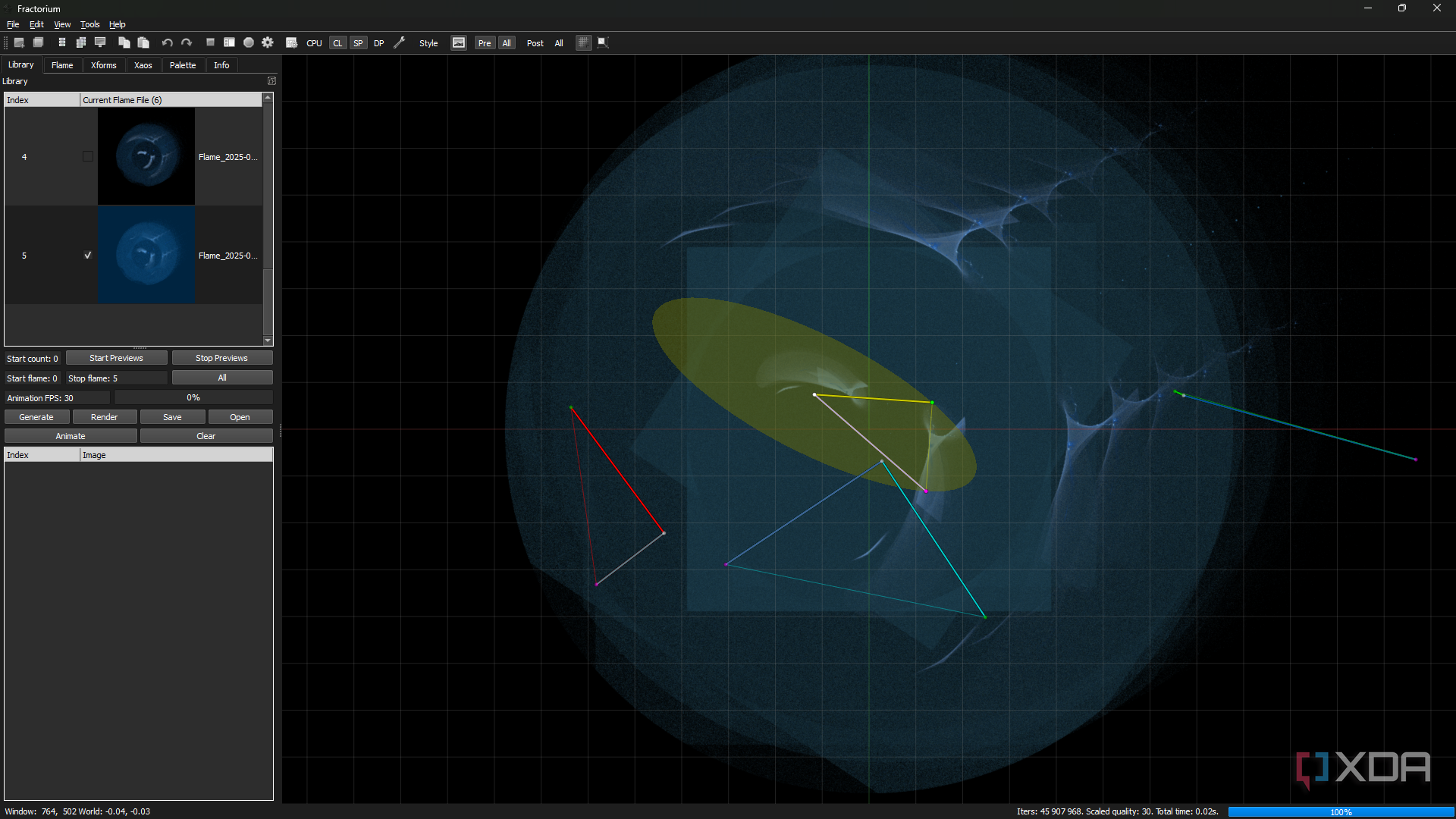
Task: Click the double stacked-files toolbar icon
Action: click(81, 42)
